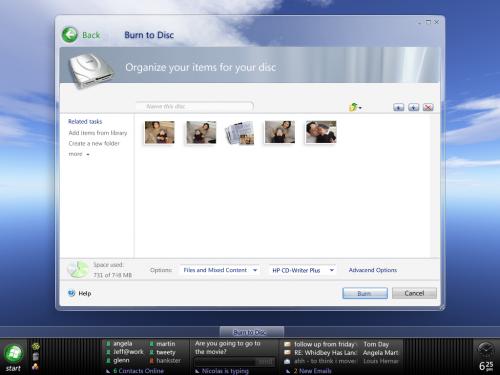Click contact name 'martin'
This screenshot has width=500, height=375.
[x=166, y=344]
